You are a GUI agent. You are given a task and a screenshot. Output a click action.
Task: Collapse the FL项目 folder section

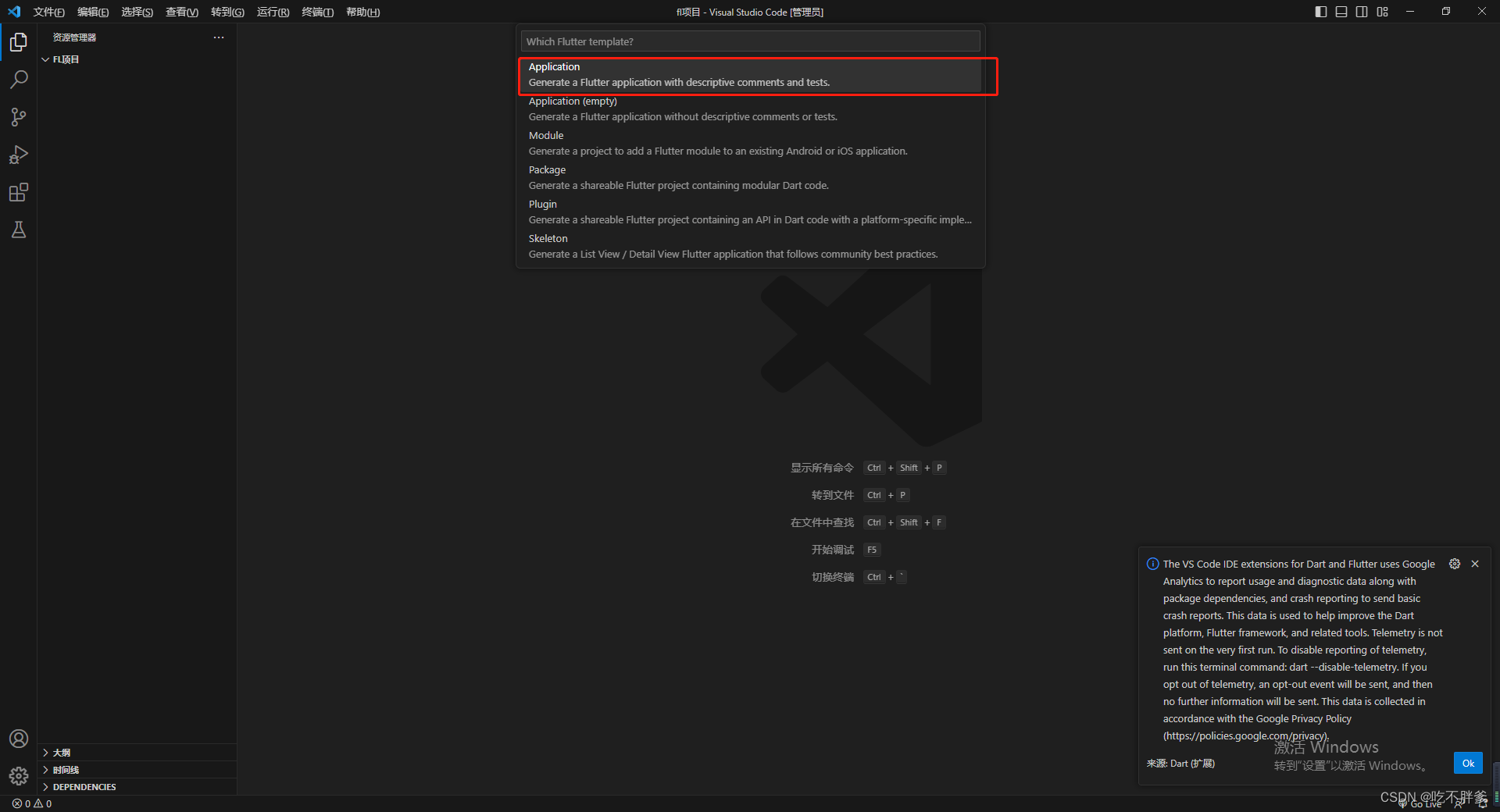(137, 59)
